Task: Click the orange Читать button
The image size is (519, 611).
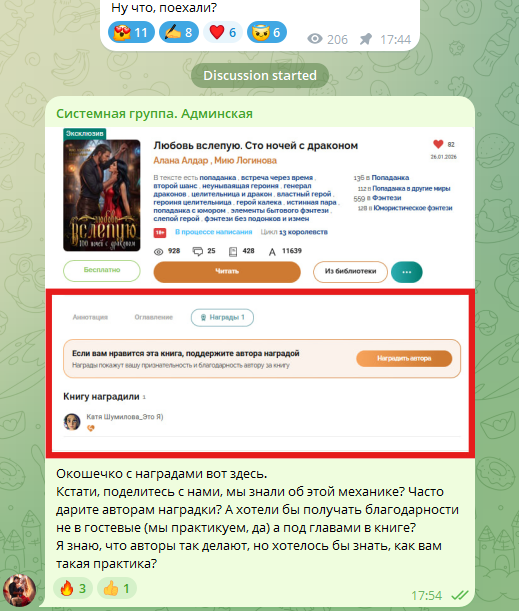Action: coord(227,272)
